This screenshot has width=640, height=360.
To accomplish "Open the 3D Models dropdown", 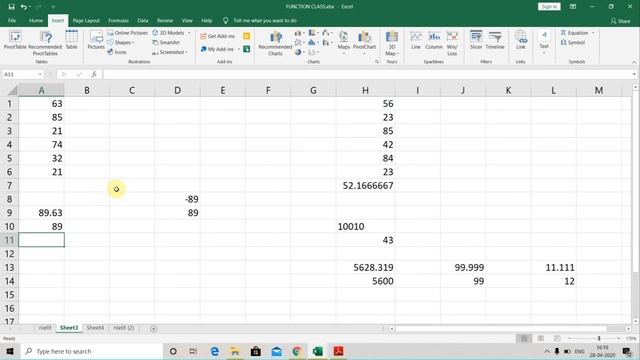I will [x=171, y=33].
